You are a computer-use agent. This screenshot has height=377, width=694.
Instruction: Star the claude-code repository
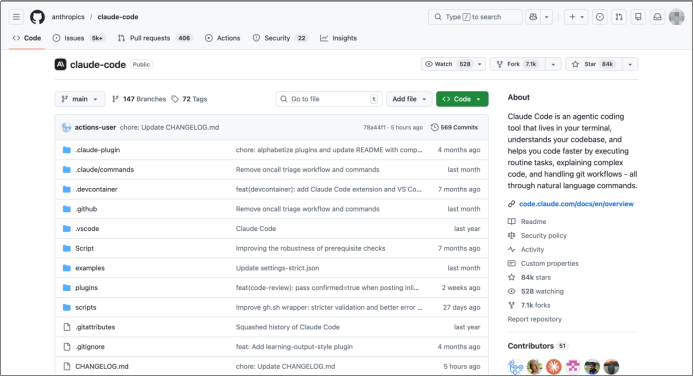594,64
